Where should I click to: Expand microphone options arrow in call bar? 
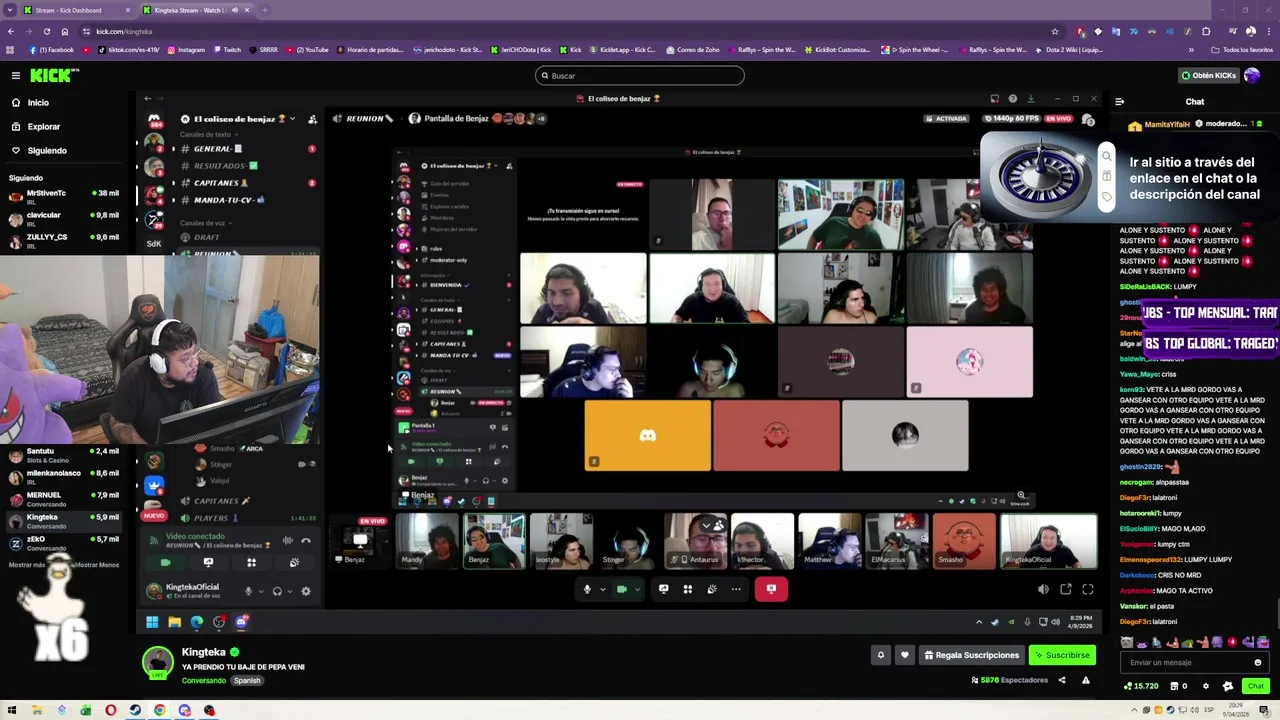click(x=602, y=589)
